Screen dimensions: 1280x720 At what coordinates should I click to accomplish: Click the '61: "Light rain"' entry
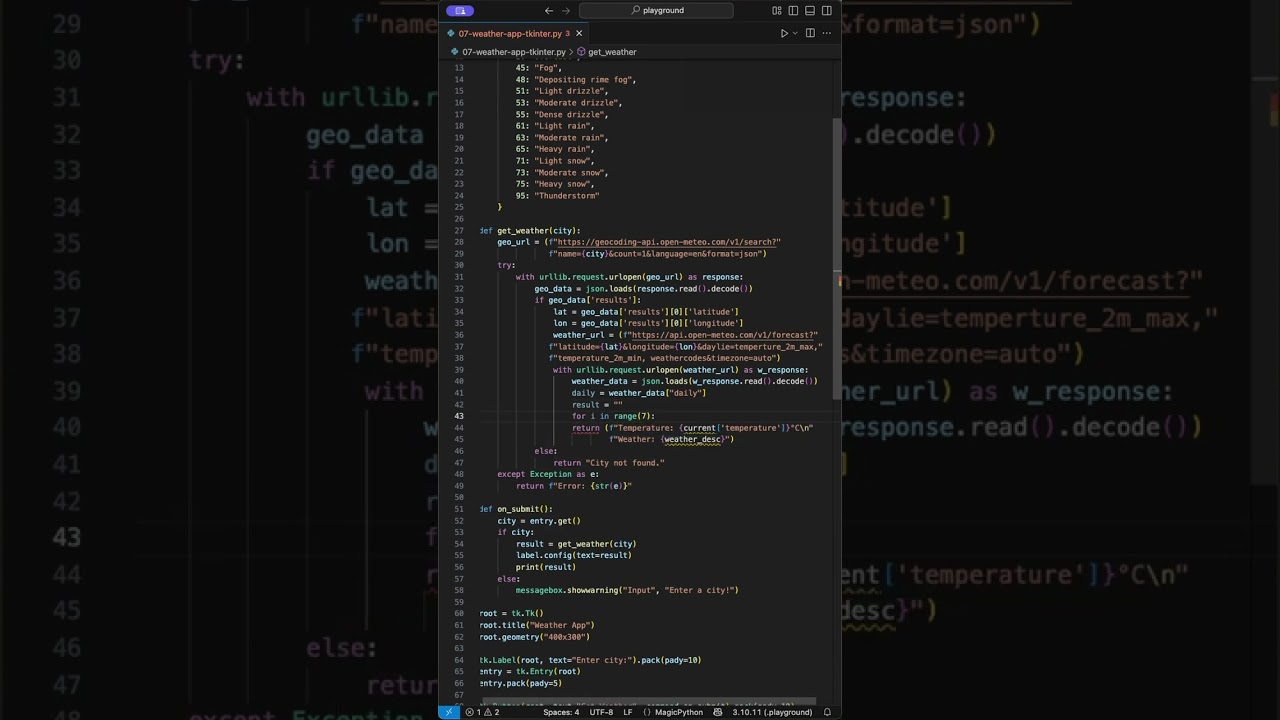[555, 126]
